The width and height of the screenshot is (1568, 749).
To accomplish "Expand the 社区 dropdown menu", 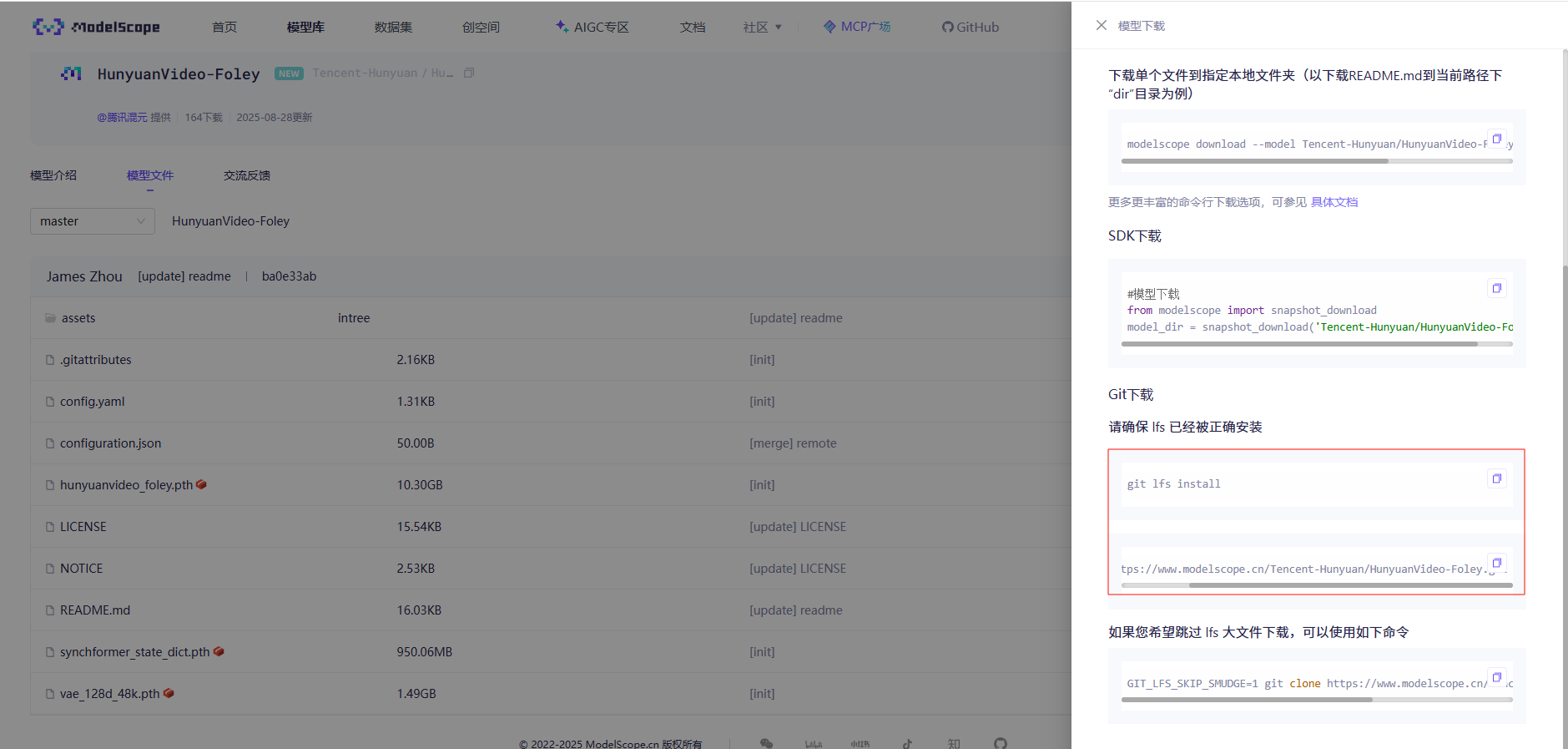I will pos(763,27).
